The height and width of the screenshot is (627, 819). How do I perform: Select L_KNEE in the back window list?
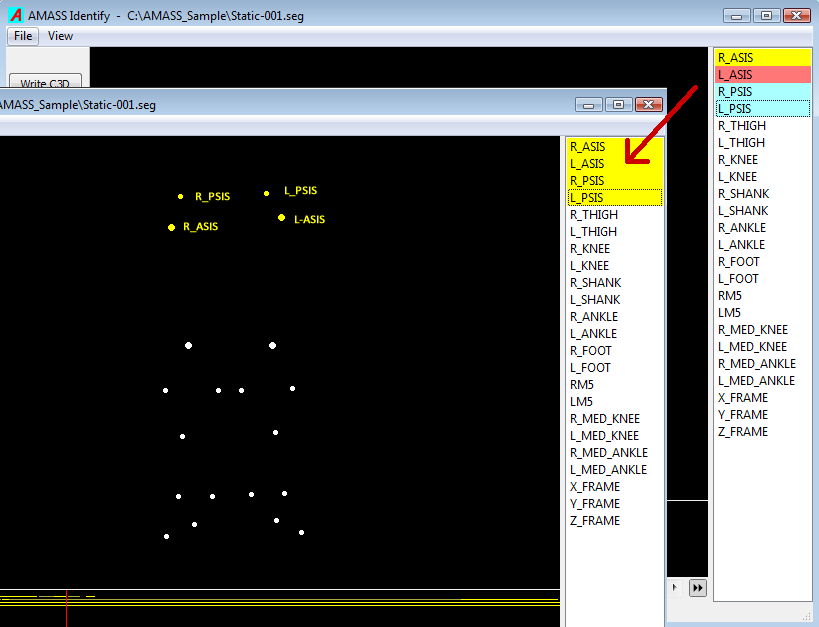point(763,177)
